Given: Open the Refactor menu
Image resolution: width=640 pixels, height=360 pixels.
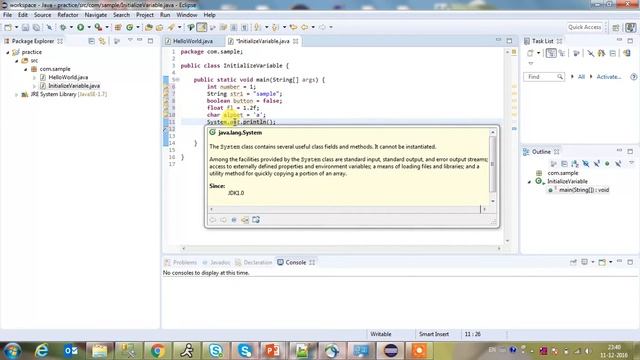Looking at the screenshot, I should (68, 15).
